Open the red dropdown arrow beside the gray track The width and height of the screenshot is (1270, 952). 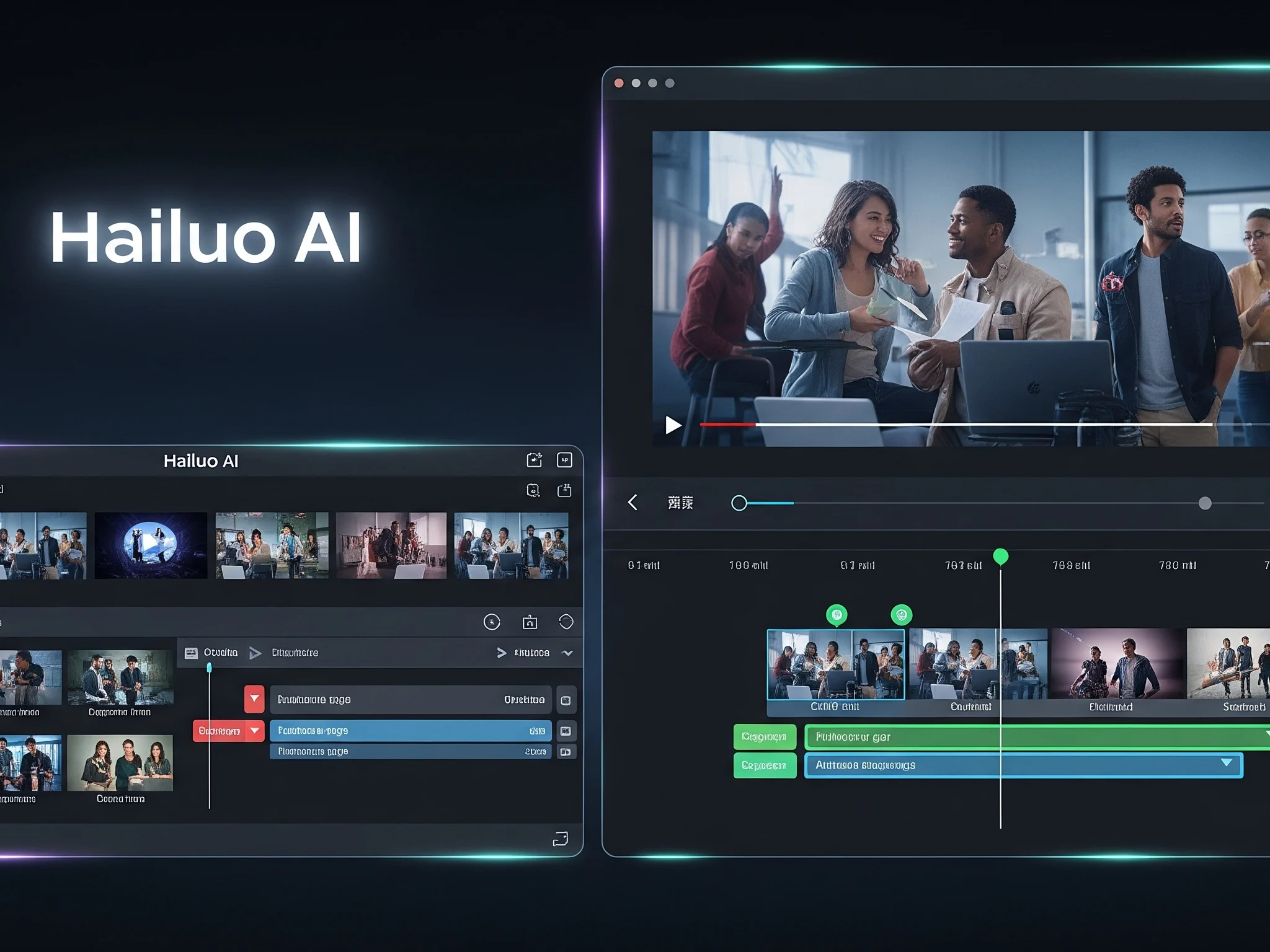[x=254, y=699]
